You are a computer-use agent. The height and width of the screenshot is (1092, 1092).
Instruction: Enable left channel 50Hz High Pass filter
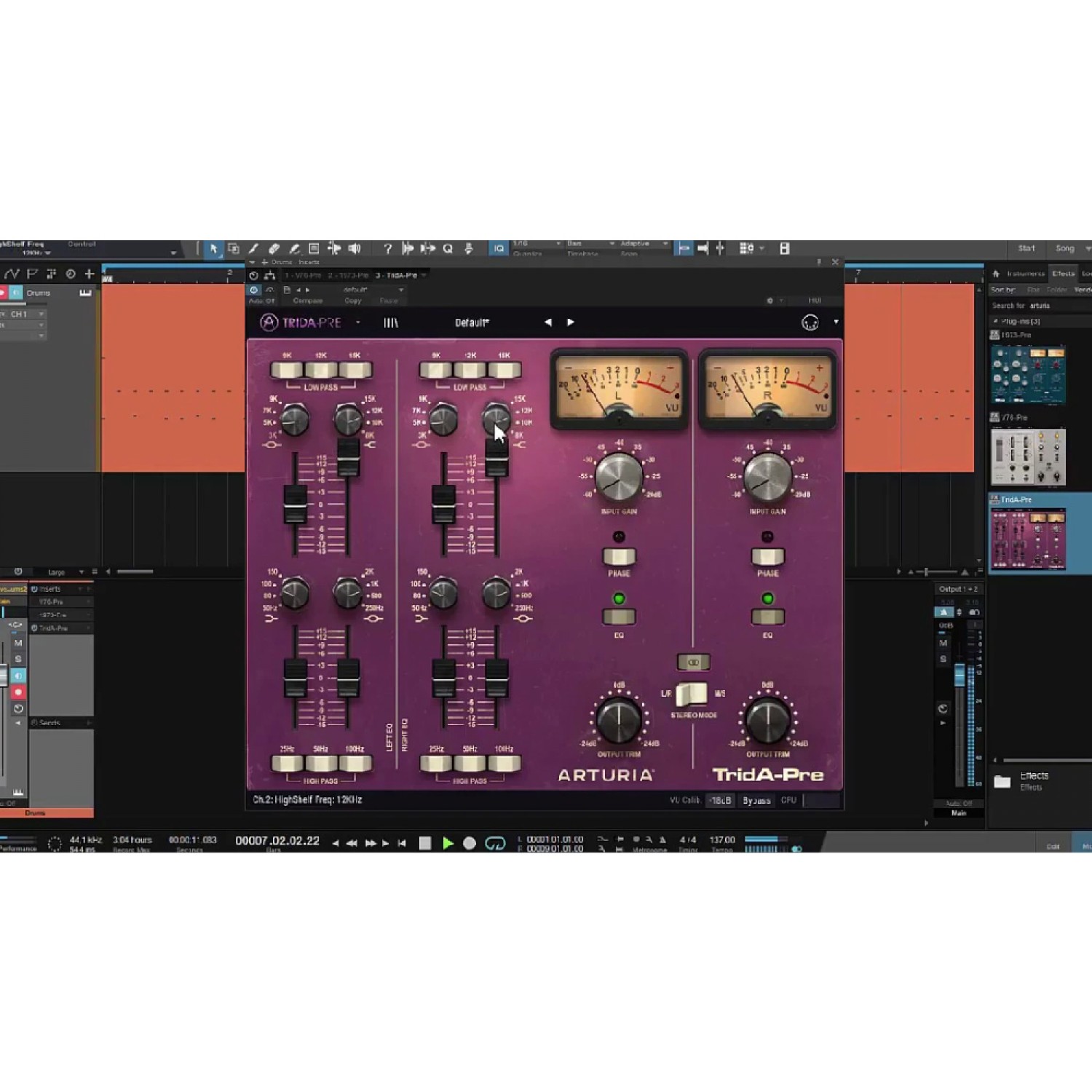tap(321, 763)
